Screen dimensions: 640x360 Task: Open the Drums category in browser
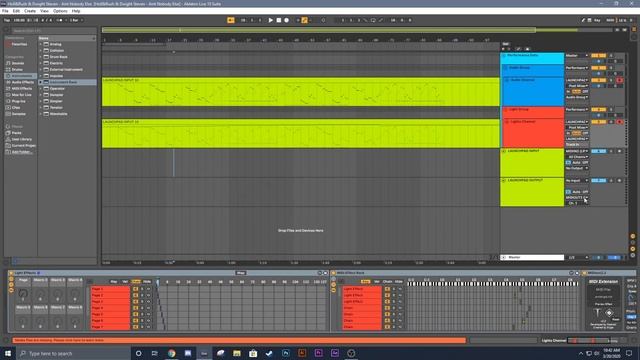[17, 69]
